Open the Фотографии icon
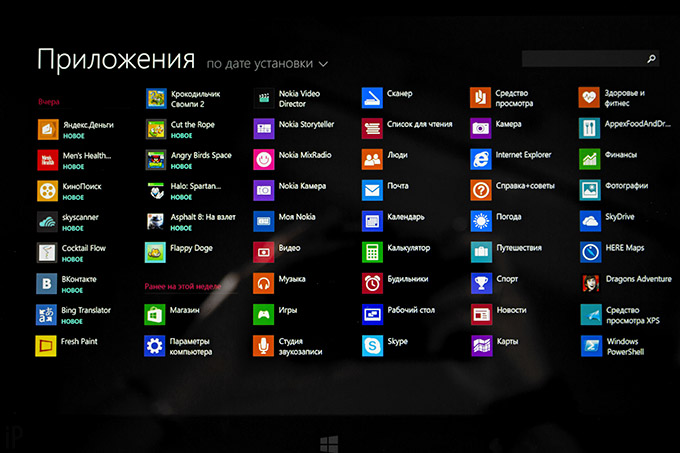Screen dimensions: 680x453 [590, 191]
